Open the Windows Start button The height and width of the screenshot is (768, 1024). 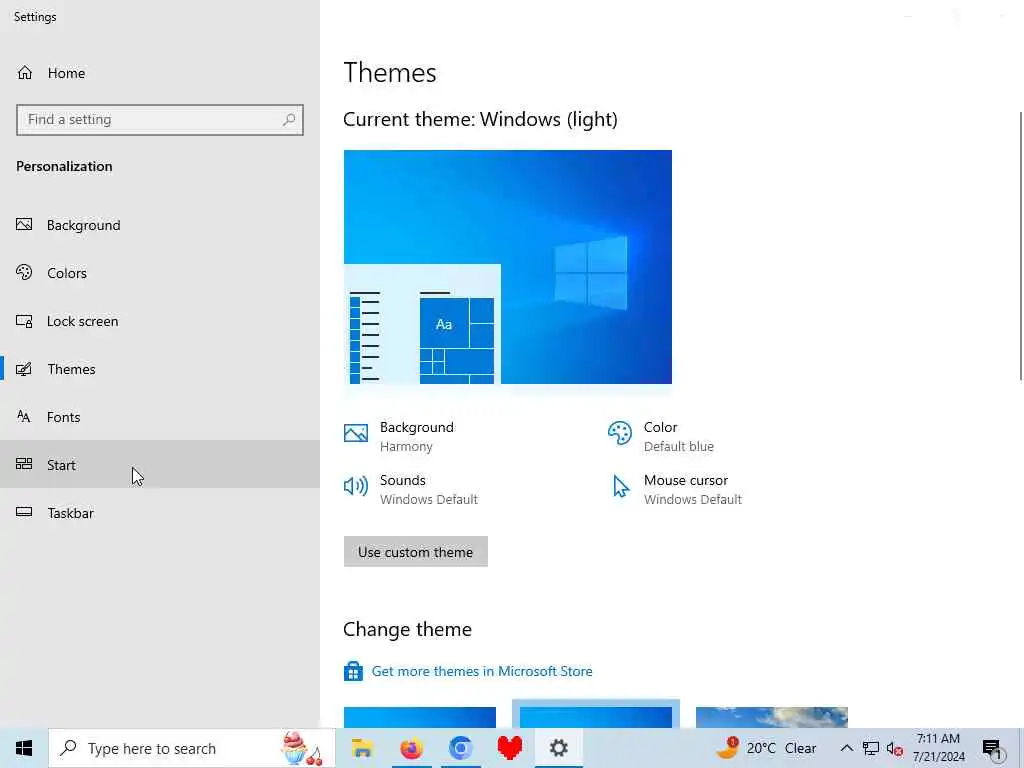tap(24, 748)
